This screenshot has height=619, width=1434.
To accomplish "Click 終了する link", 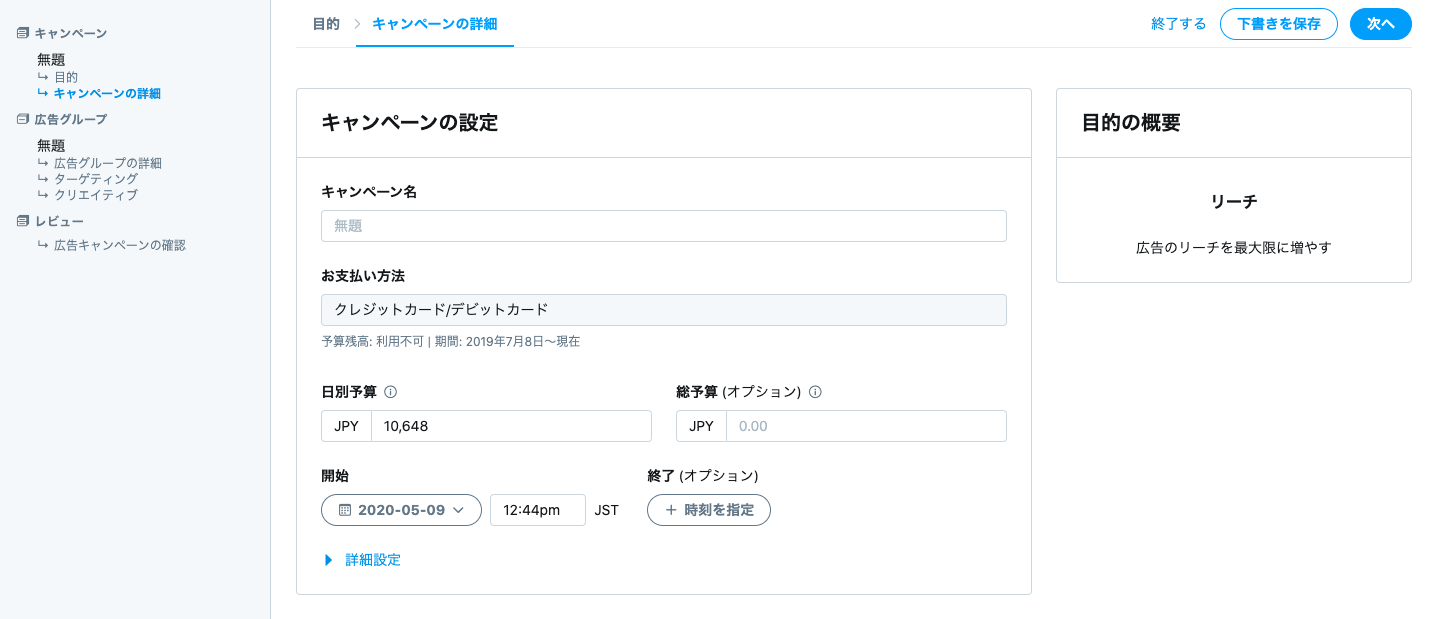I will pyautogui.click(x=1179, y=24).
